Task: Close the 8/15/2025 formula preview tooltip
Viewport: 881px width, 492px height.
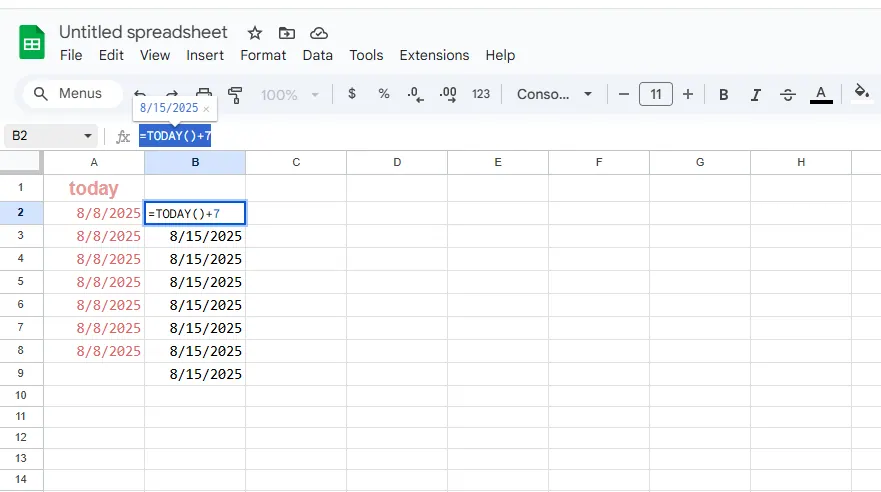Action: pyautogui.click(x=207, y=108)
